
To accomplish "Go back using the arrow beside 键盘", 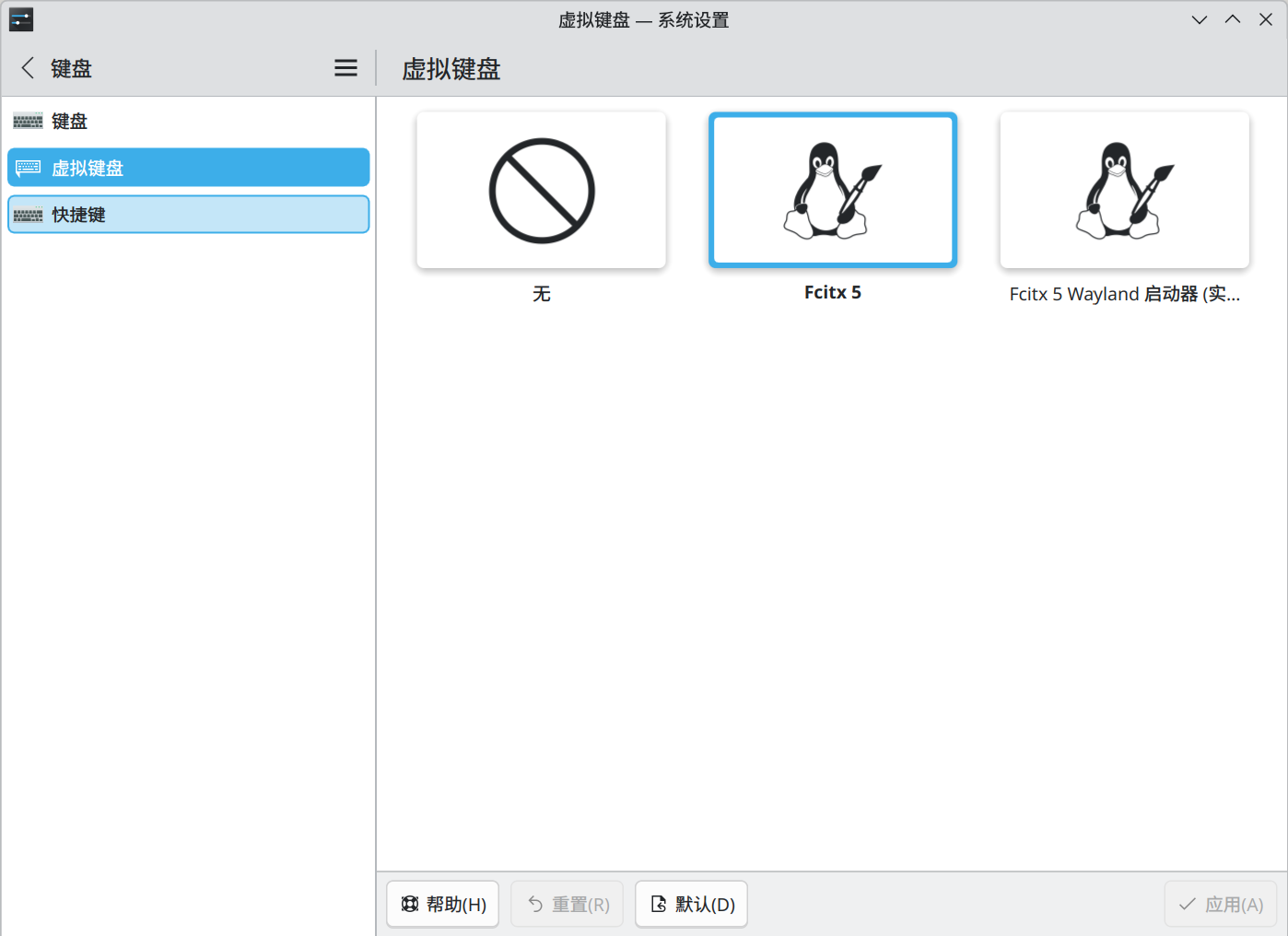I will (x=28, y=68).
